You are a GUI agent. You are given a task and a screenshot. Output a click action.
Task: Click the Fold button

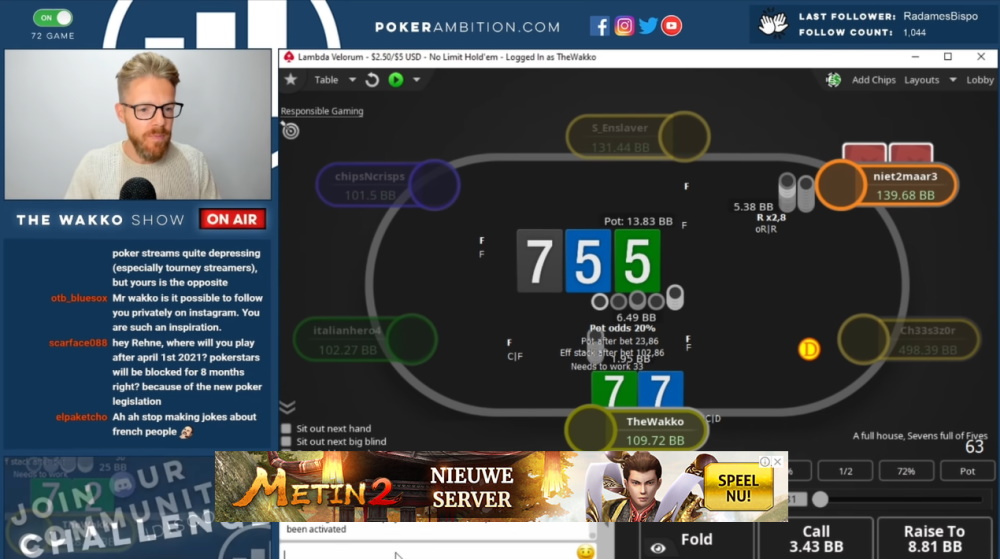(x=697, y=539)
